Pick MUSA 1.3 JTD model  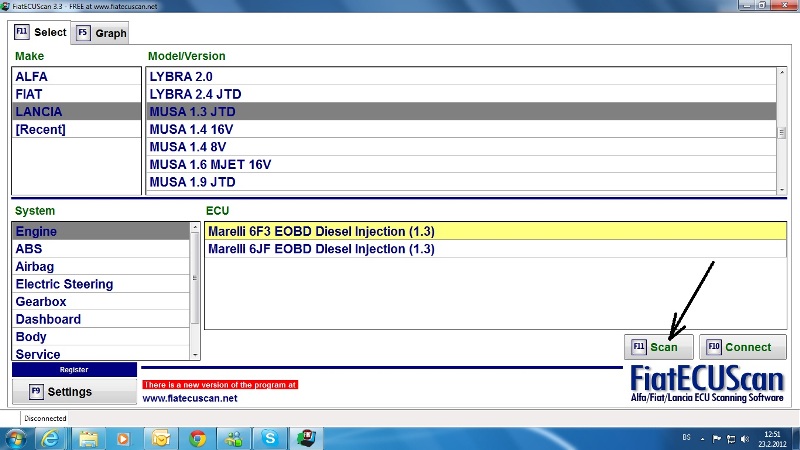coord(461,111)
